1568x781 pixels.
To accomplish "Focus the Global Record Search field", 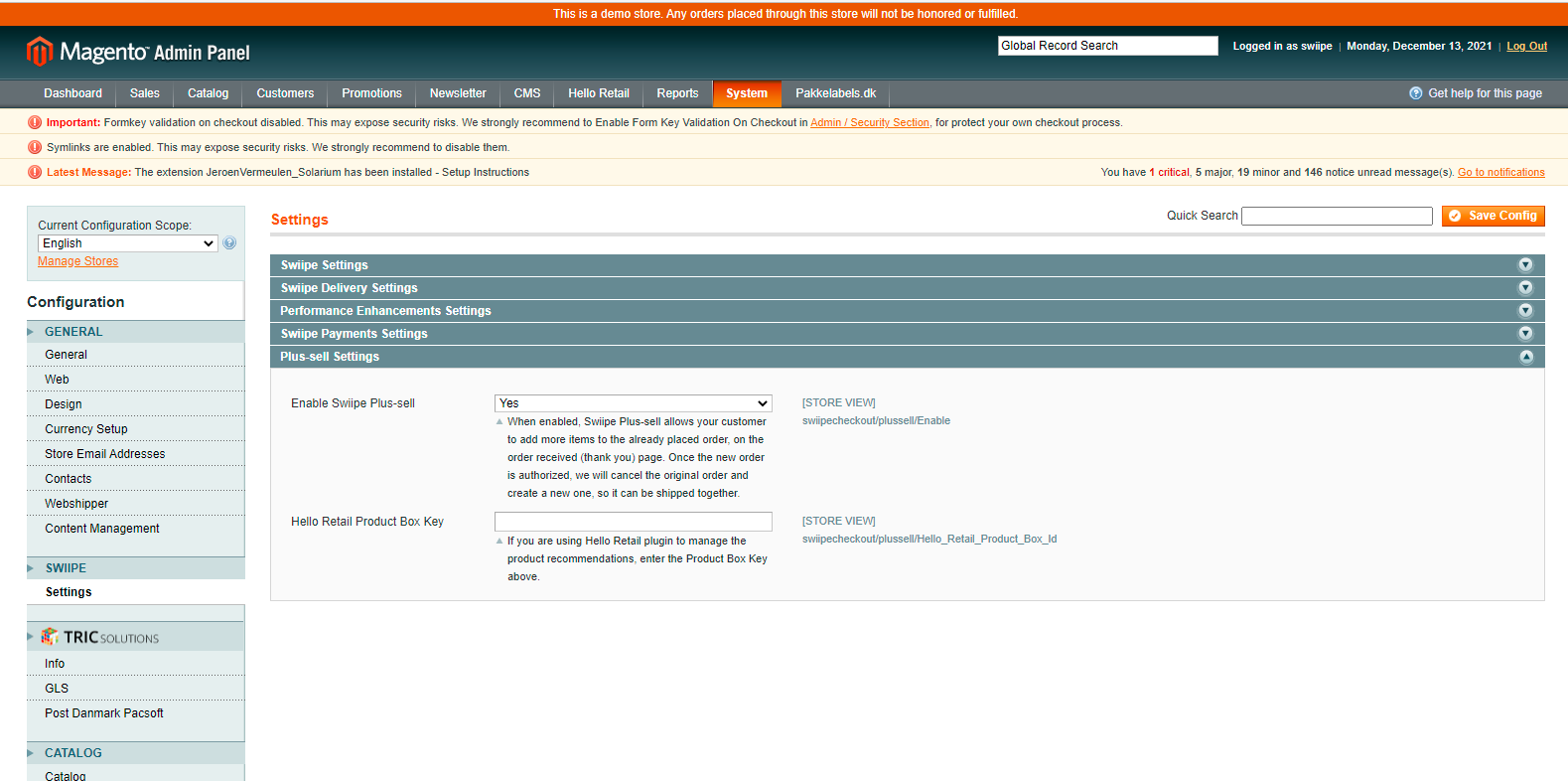I will [x=1107, y=46].
